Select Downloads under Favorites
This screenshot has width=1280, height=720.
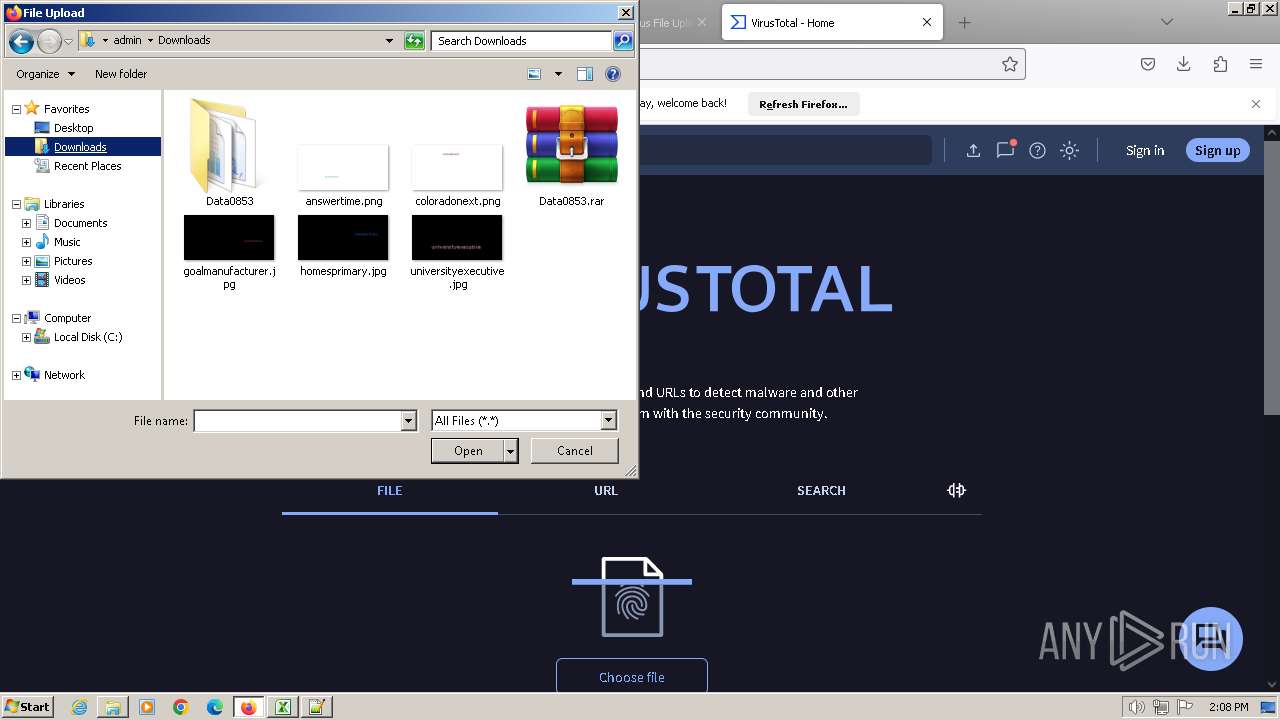click(x=80, y=147)
